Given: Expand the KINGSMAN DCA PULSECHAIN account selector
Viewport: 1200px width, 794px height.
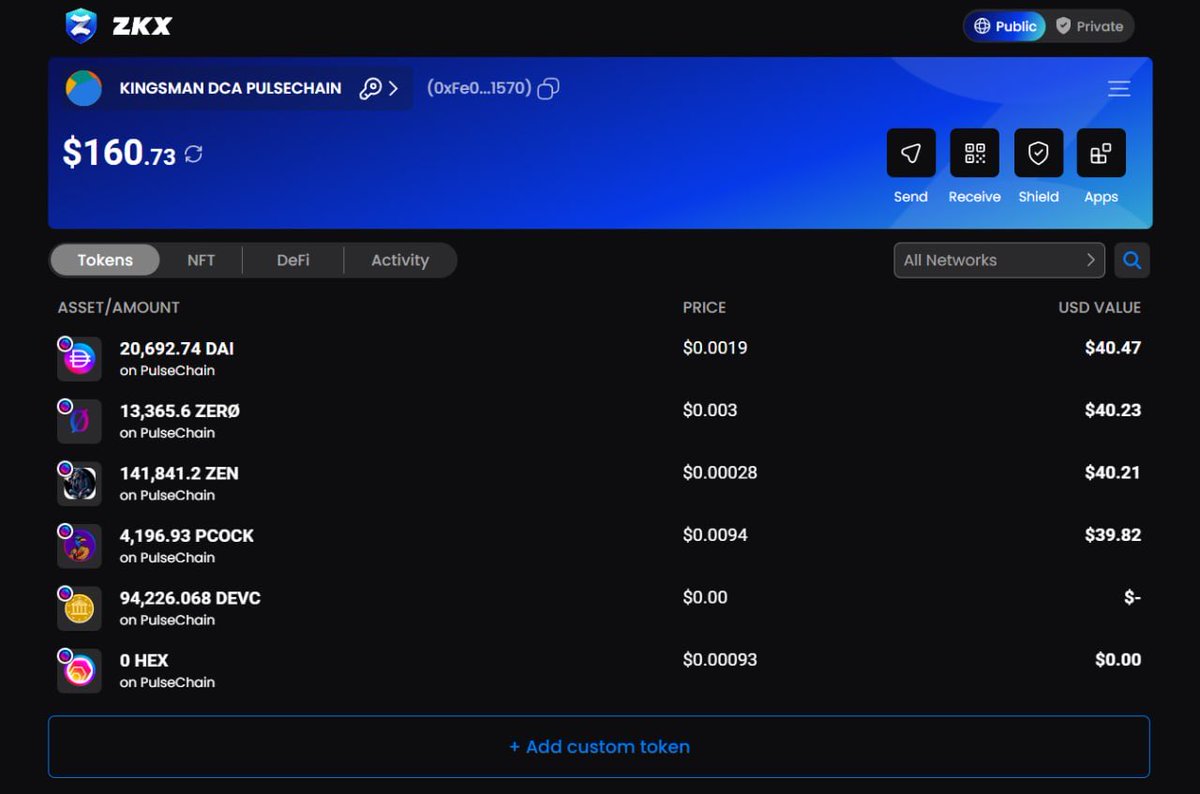Looking at the screenshot, I should (x=392, y=89).
